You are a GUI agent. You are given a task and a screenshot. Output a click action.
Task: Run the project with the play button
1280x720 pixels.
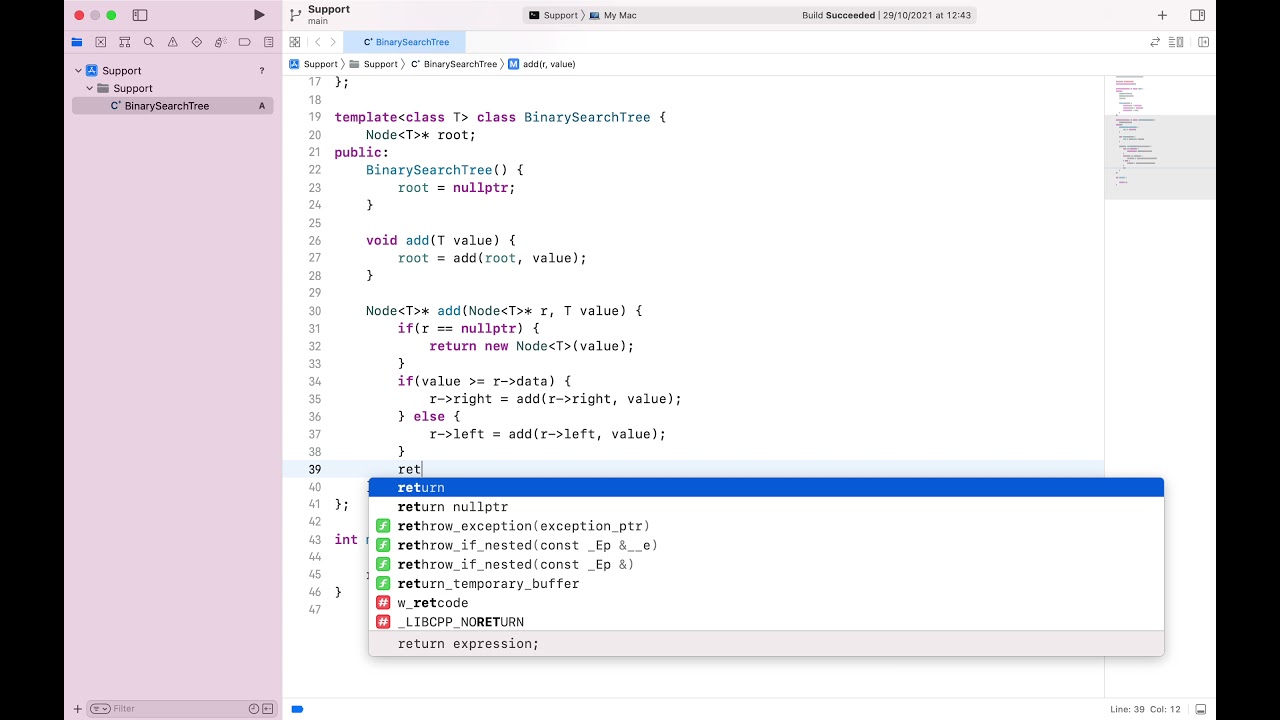pos(259,15)
